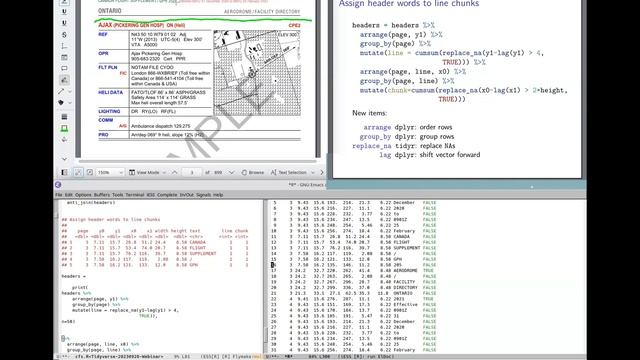Open the 150% zoom level combo box
The height and width of the screenshot is (360, 640).
tap(110, 173)
